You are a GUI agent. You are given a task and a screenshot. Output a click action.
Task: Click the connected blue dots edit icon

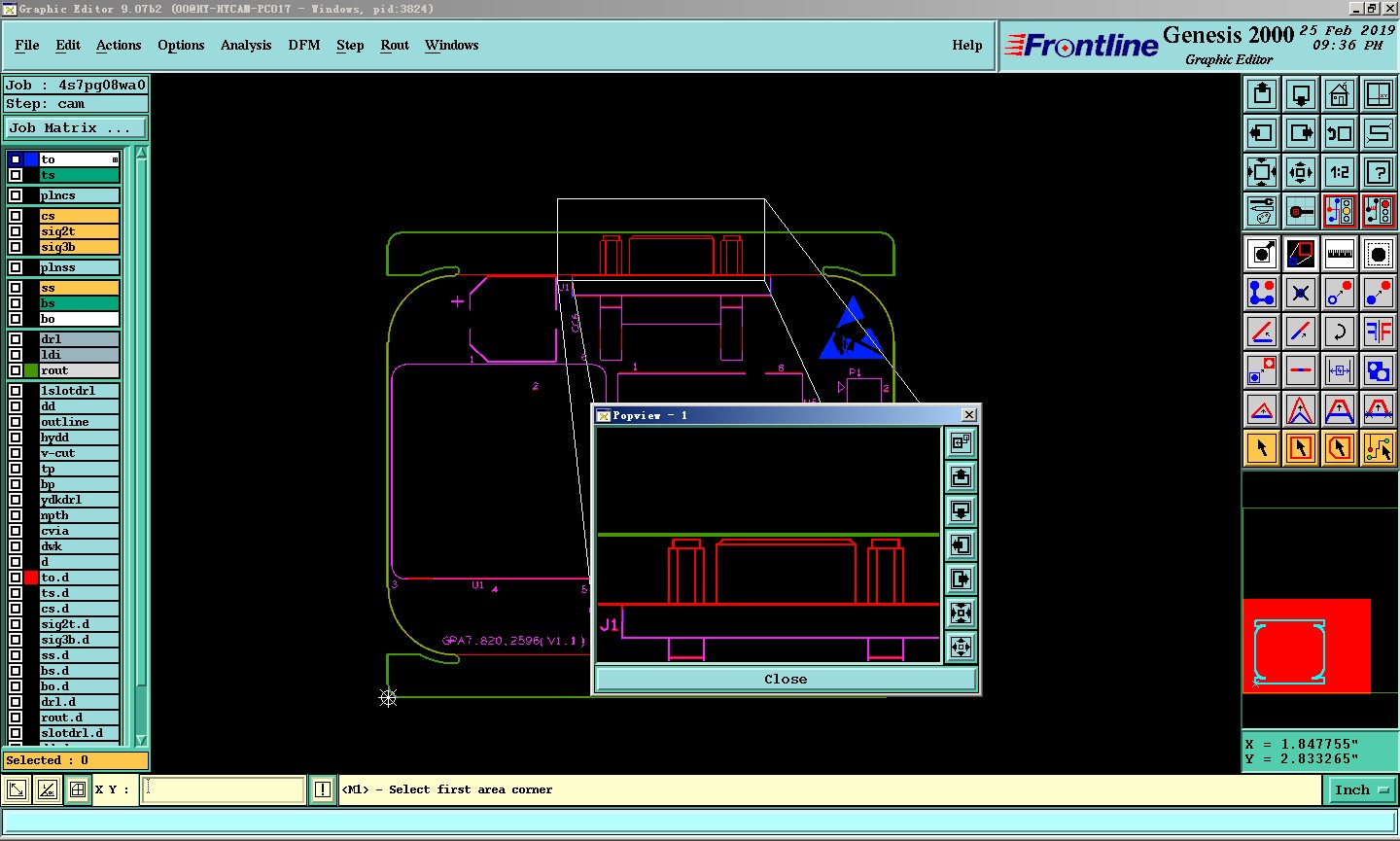point(1262,293)
